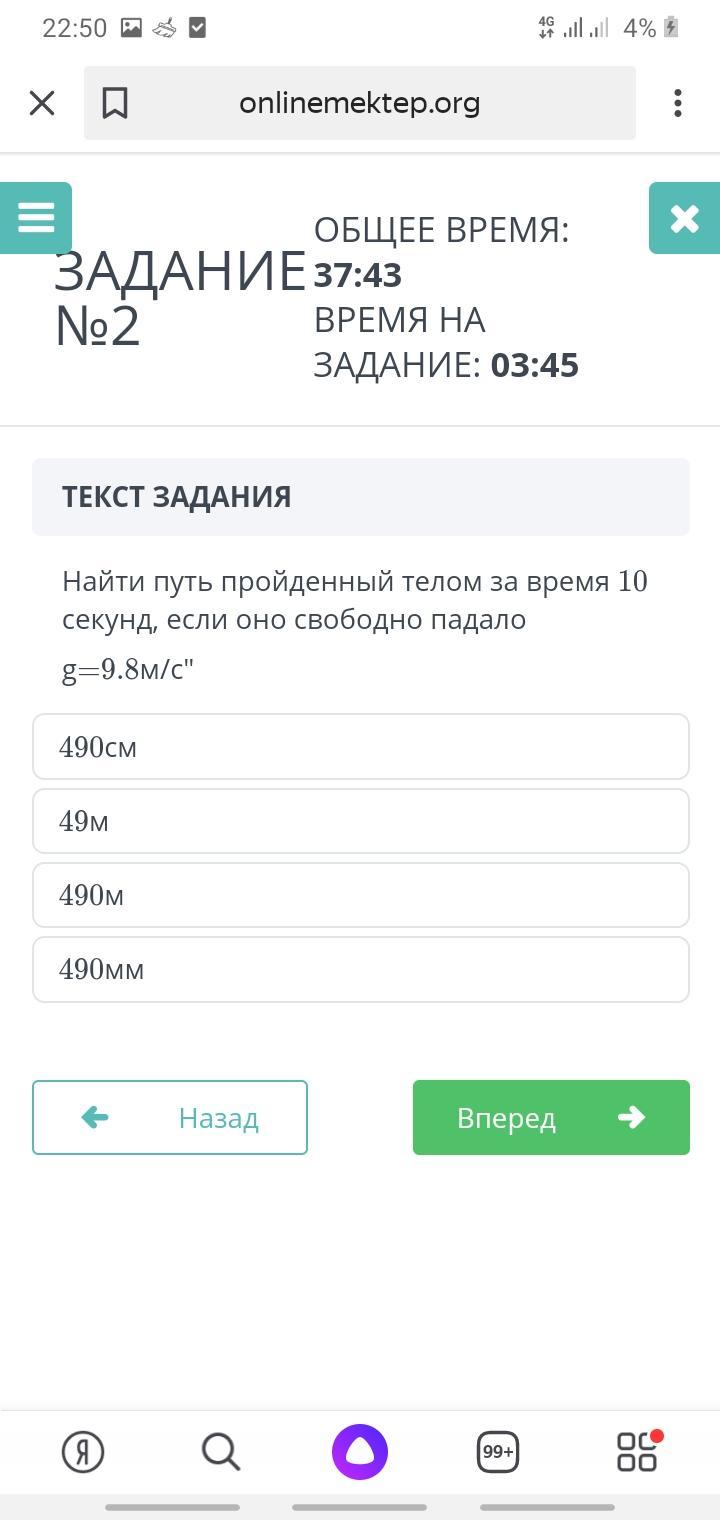This screenshot has width=720, height=1520.
Task: Tap the browser close X icon
Action: pyautogui.click(x=42, y=103)
